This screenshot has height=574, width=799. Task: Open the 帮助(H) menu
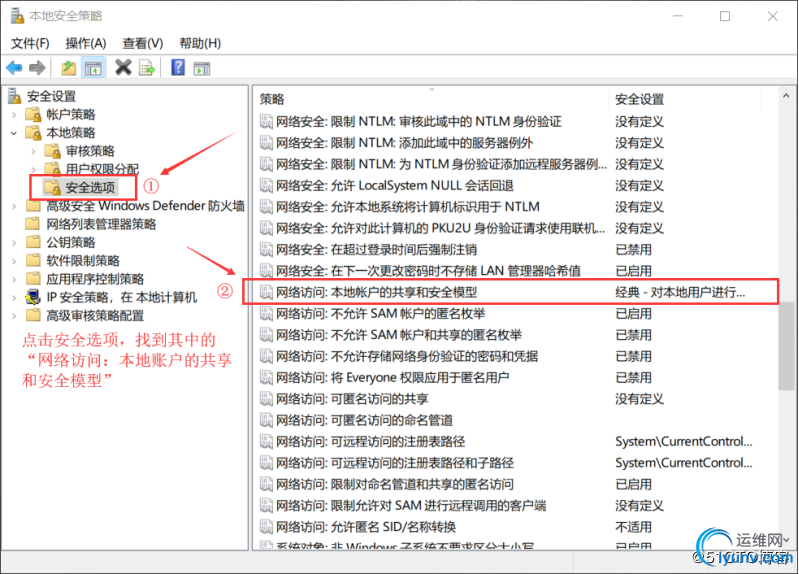point(200,43)
